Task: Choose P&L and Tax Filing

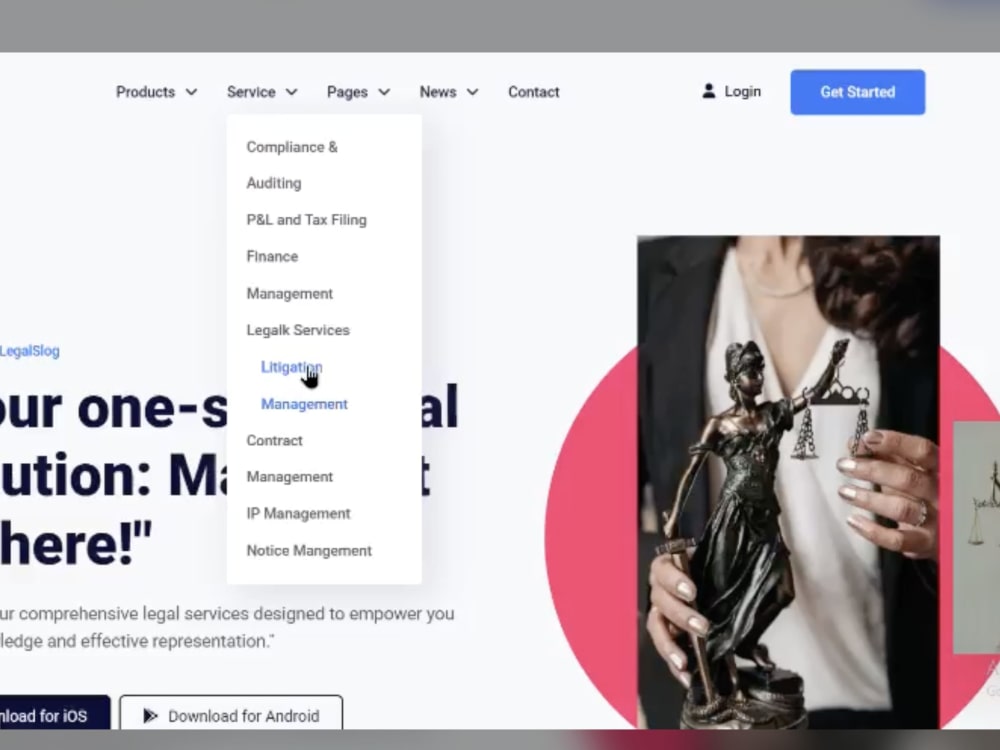Action: 307,220
